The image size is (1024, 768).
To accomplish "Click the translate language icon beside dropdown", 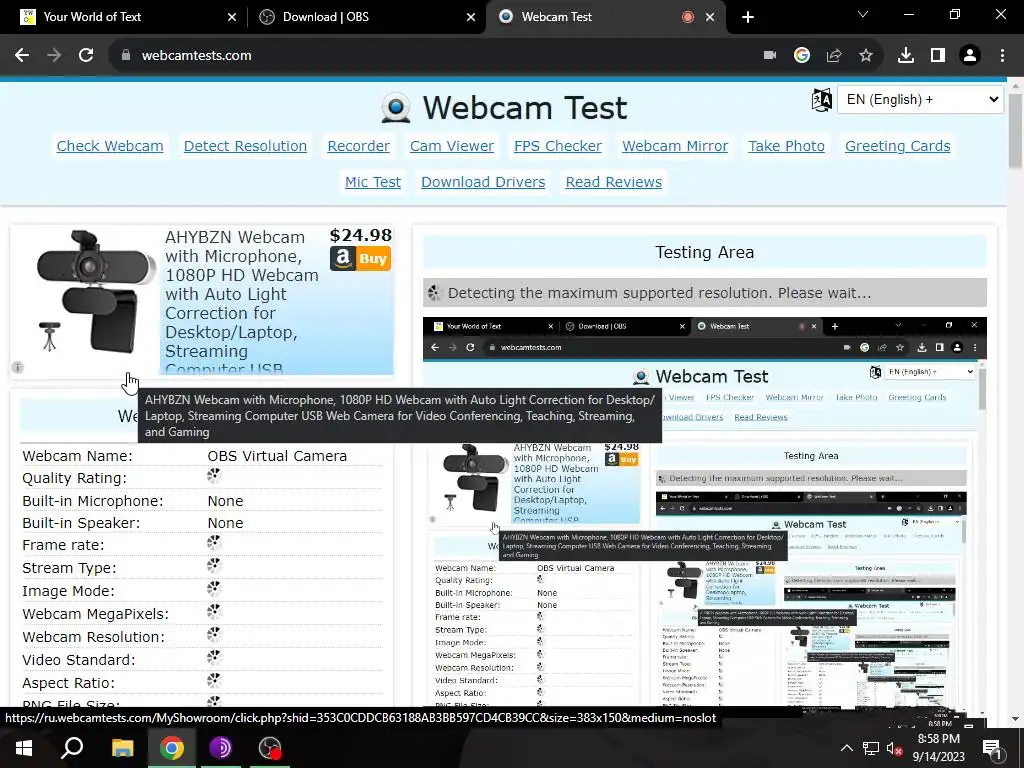I will coord(822,100).
